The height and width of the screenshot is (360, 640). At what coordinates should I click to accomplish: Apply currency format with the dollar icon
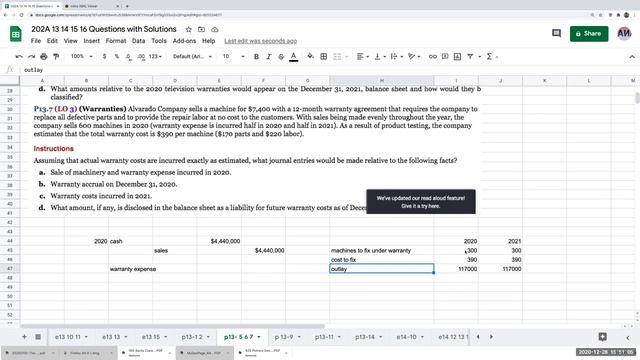(x=104, y=56)
